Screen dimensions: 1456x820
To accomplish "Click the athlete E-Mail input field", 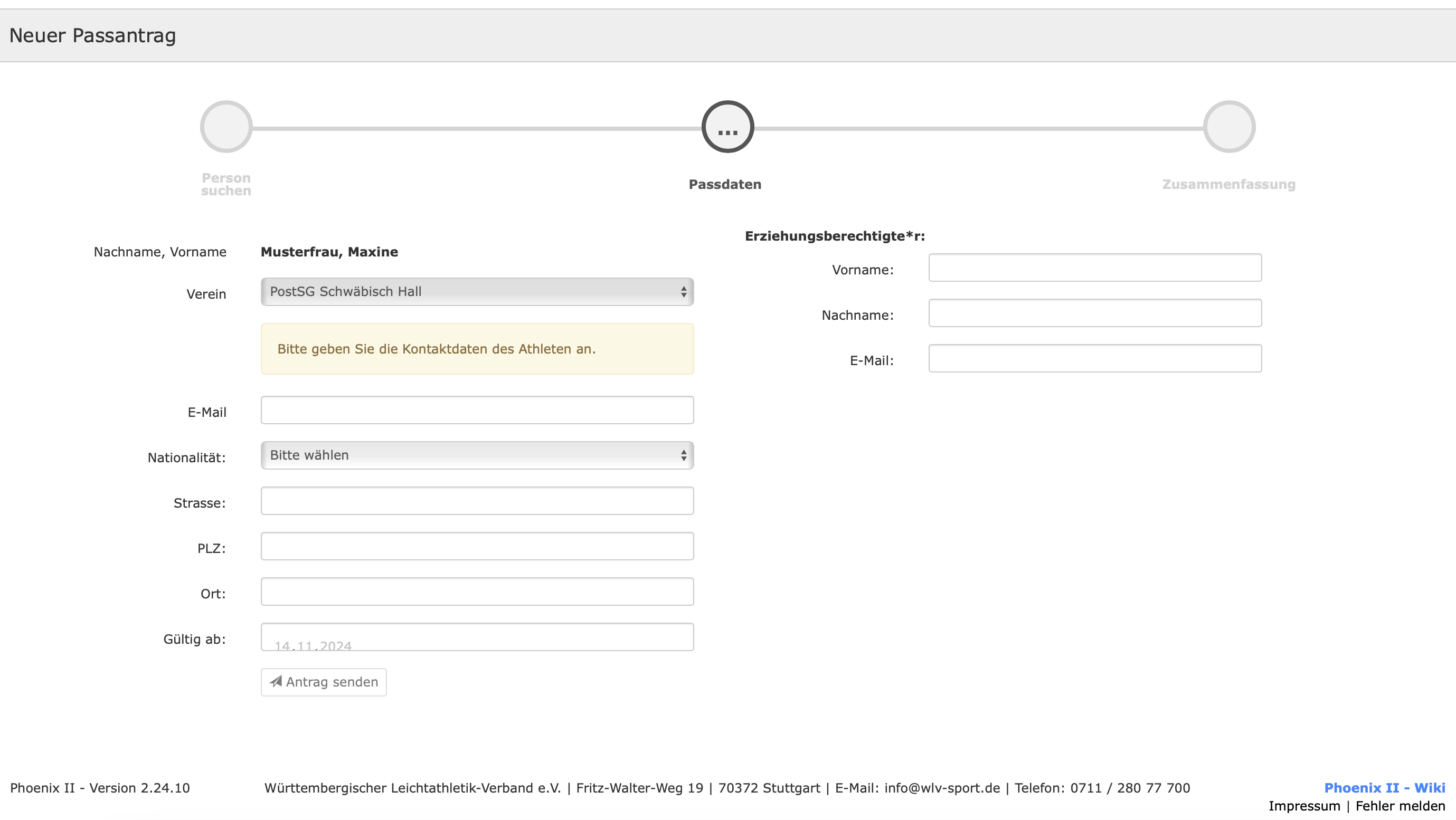I will tap(477, 409).
